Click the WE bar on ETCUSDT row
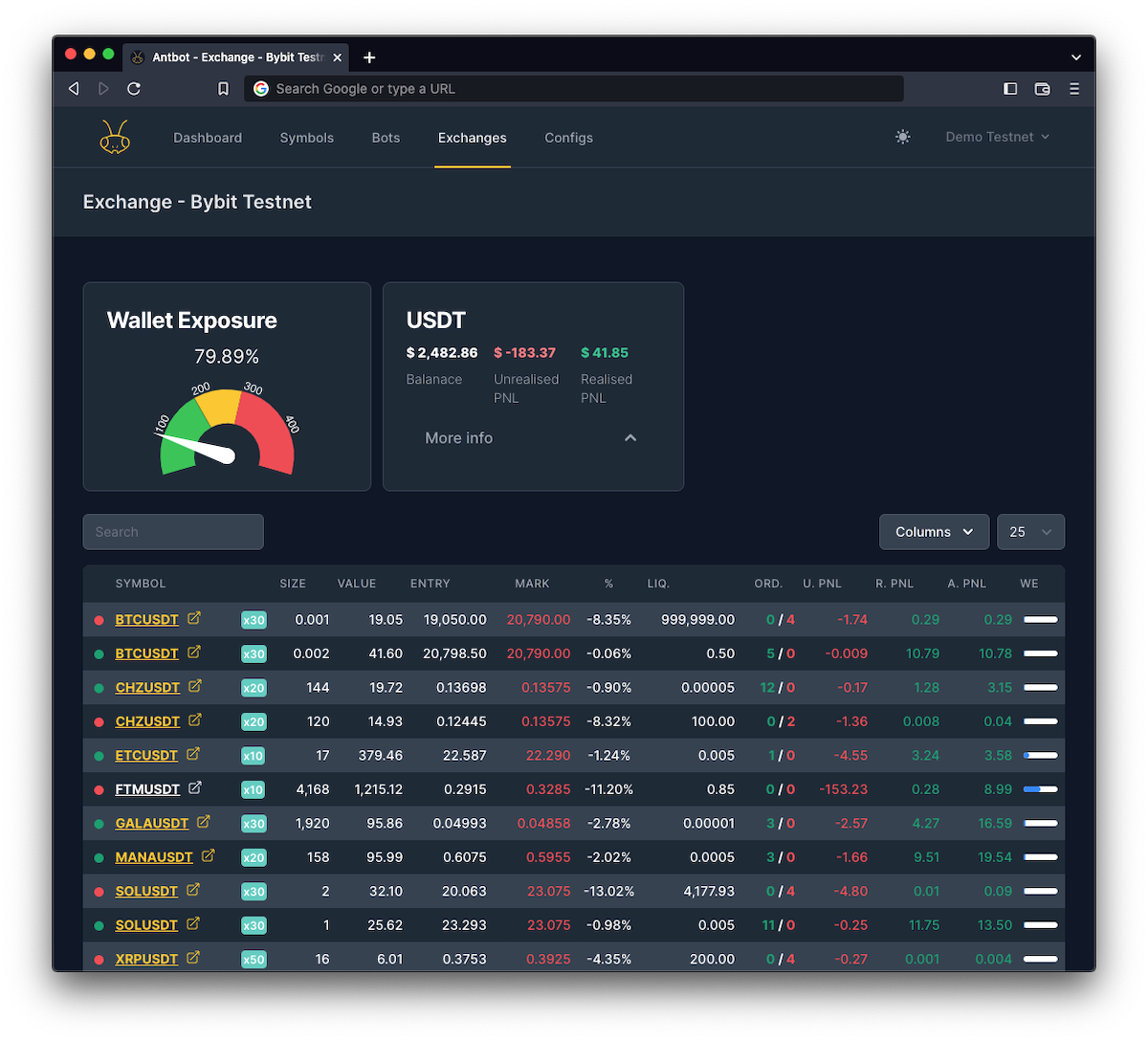 tap(1041, 755)
